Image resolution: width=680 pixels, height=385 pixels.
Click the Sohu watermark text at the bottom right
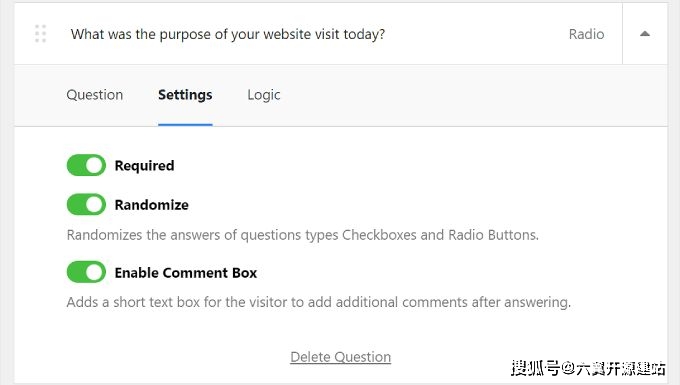588,368
